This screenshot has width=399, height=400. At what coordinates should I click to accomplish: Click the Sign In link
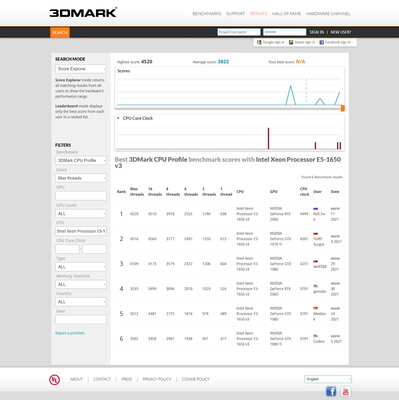317,32
